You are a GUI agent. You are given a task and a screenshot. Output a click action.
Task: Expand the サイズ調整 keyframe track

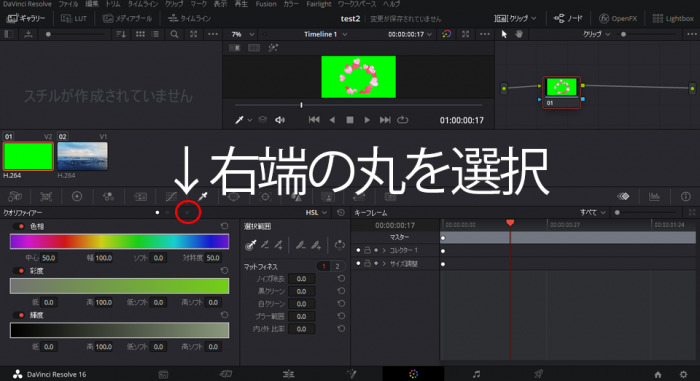pyautogui.click(x=384, y=264)
